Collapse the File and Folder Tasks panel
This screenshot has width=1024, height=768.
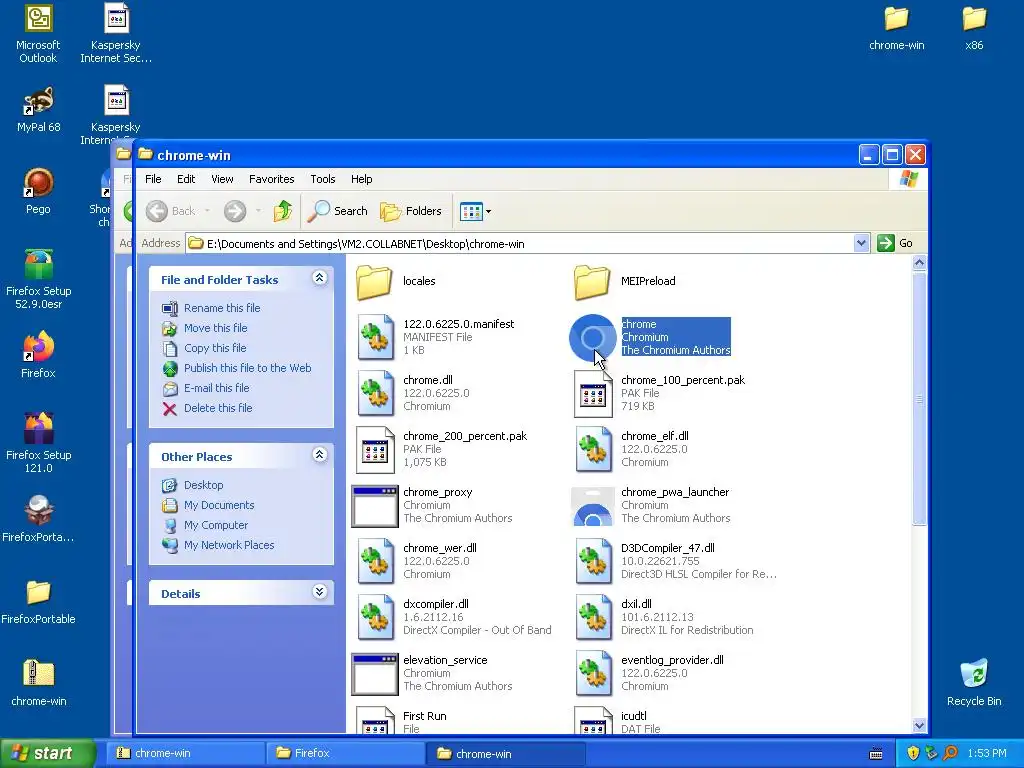[319, 278]
